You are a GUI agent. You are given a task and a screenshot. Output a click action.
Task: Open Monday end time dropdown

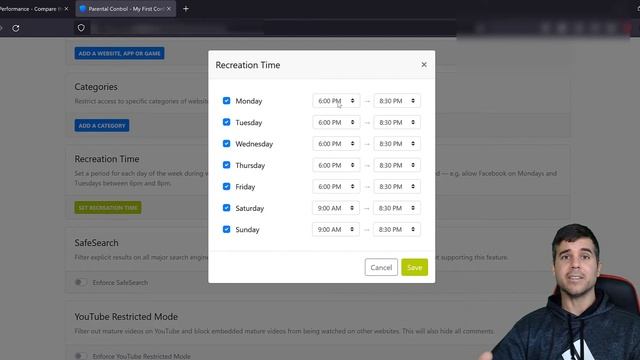397,101
